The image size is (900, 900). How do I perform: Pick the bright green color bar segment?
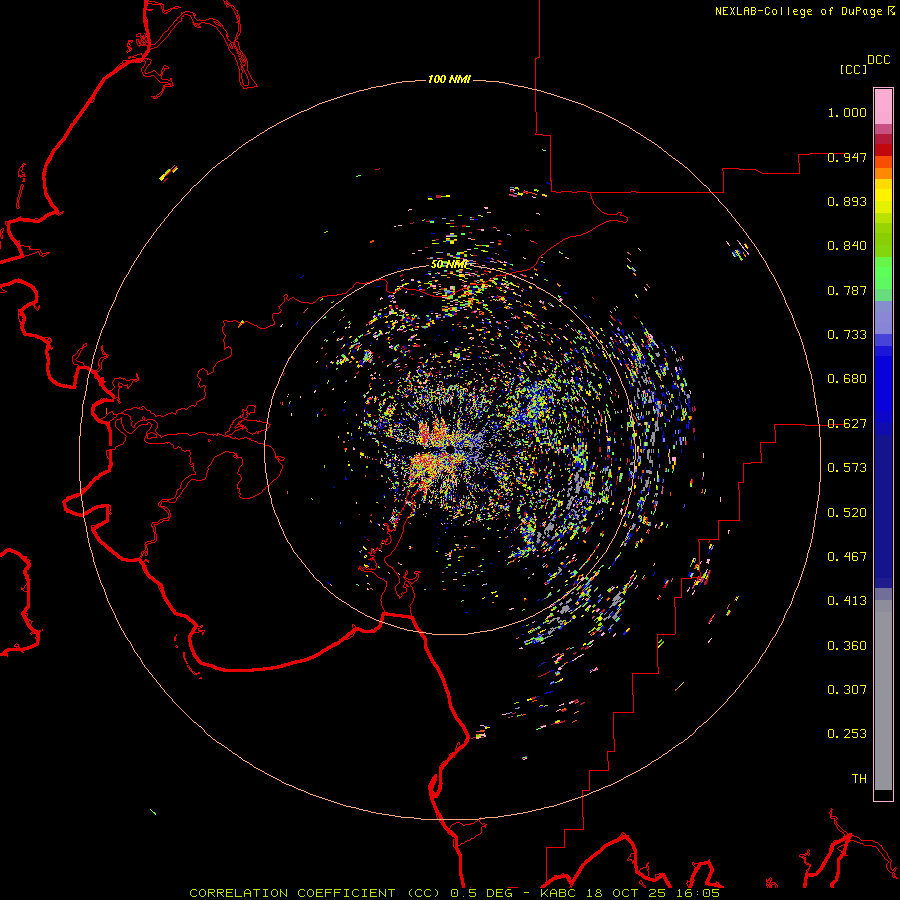tap(883, 273)
